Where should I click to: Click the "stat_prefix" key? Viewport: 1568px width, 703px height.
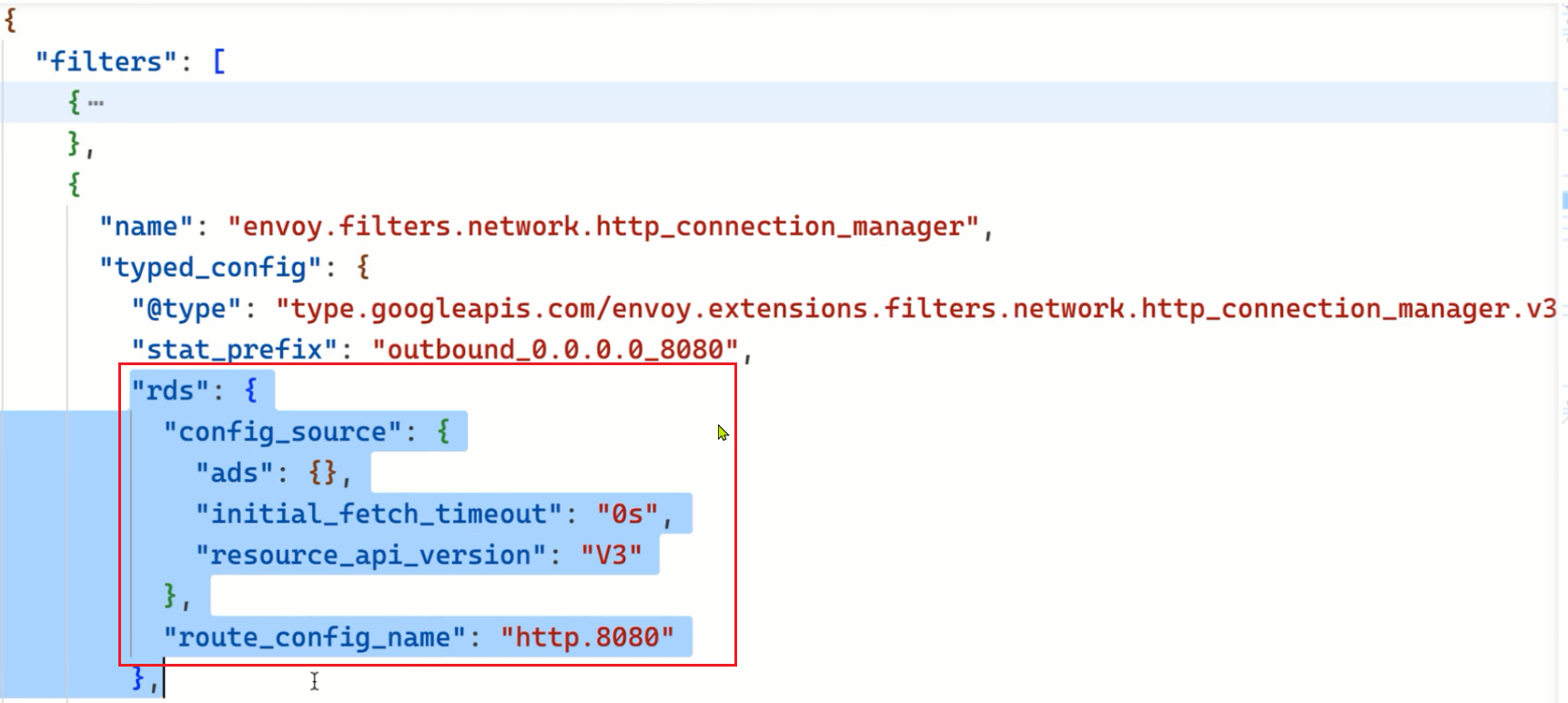tap(236, 350)
